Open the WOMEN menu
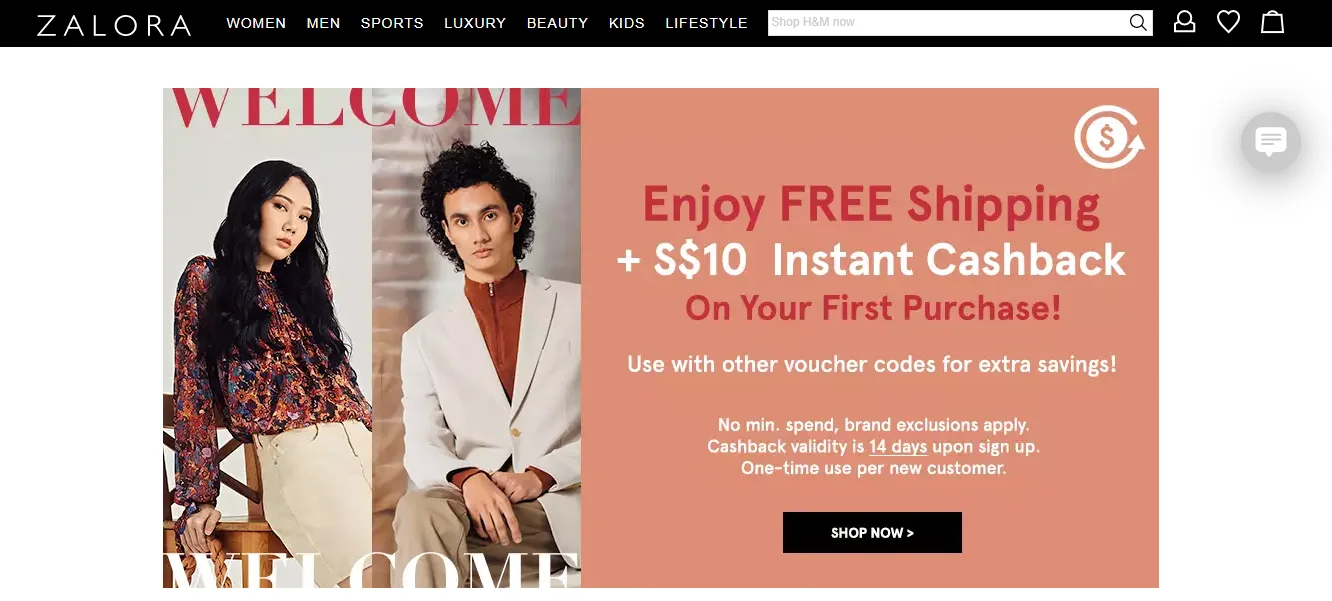1332x601 pixels. 256,23
